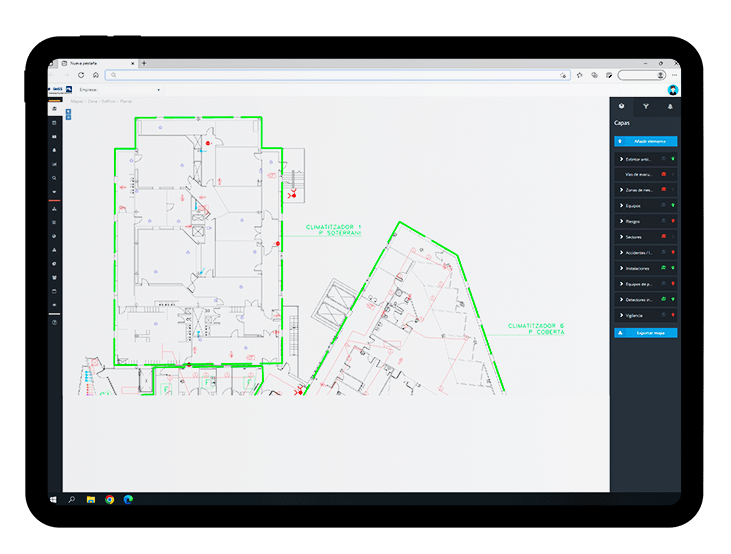The height and width of the screenshot is (554, 731).
Task: Click CLIMATITZADOR 1 P. SOTERRANI label
Action: click(x=333, y=230)
